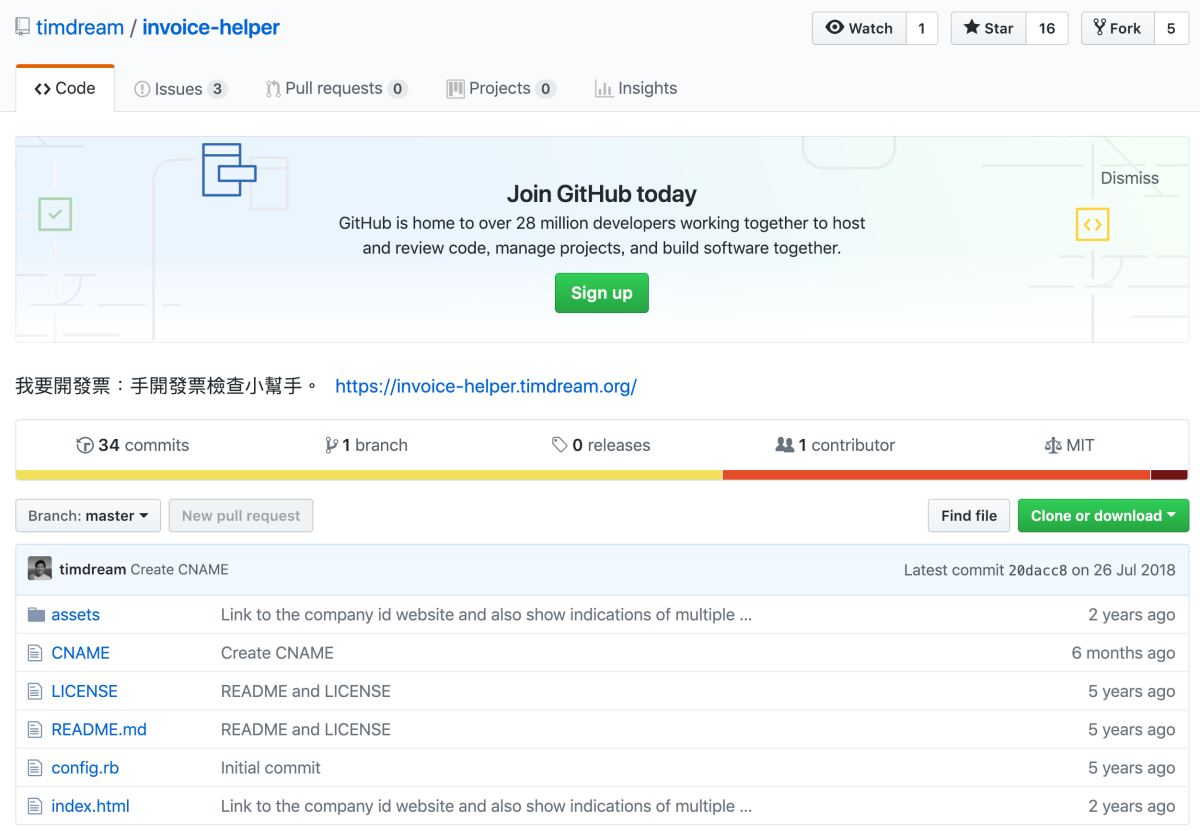View the 1 contributor page

point(836,445)
